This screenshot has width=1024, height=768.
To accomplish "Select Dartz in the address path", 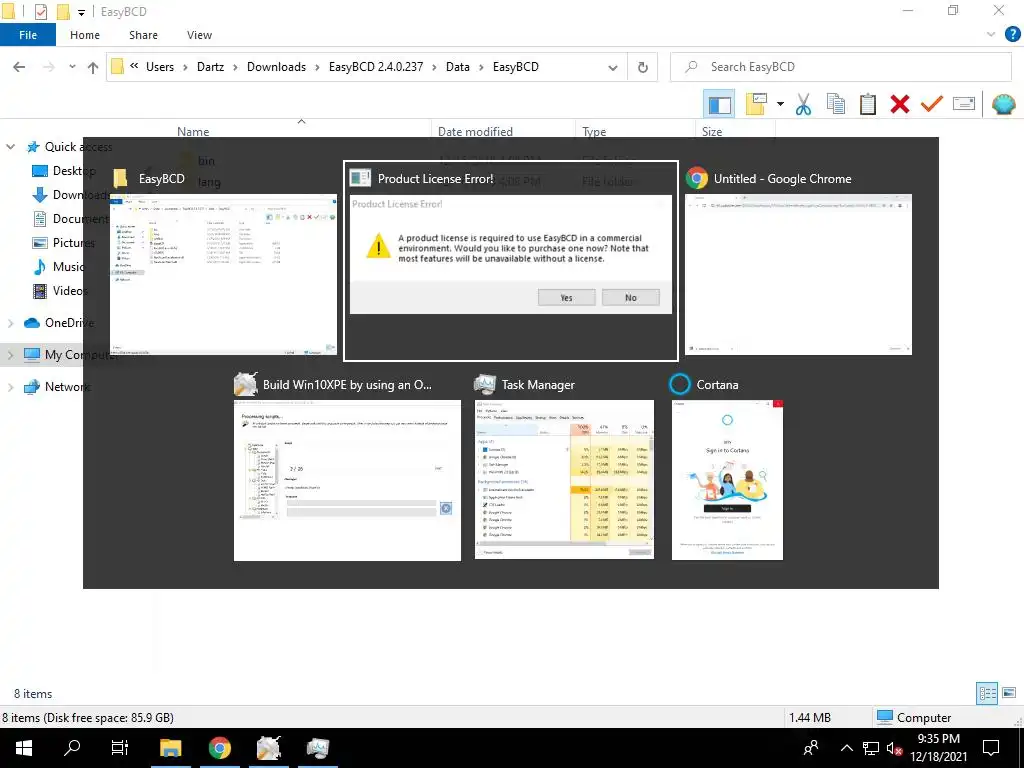I will pos(210,67).
